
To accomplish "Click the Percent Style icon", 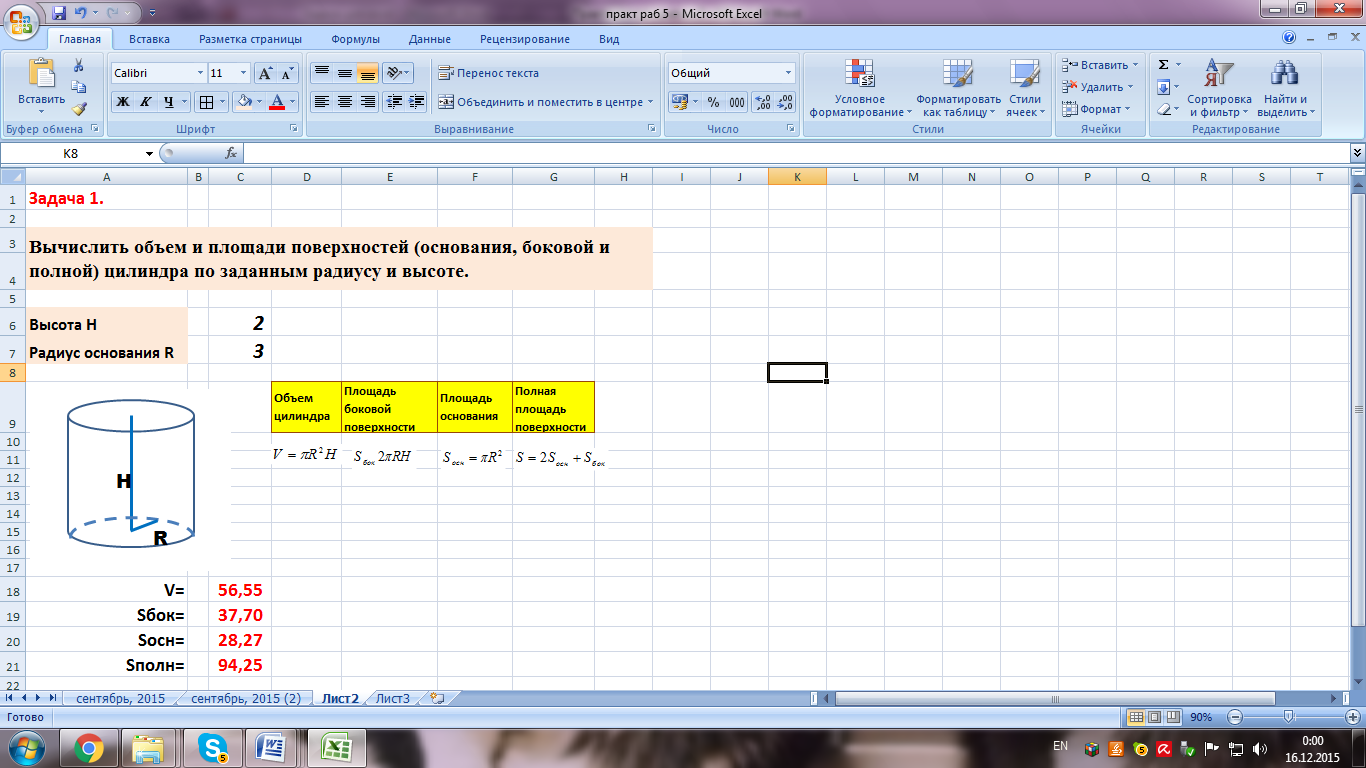I will point(713,102).
